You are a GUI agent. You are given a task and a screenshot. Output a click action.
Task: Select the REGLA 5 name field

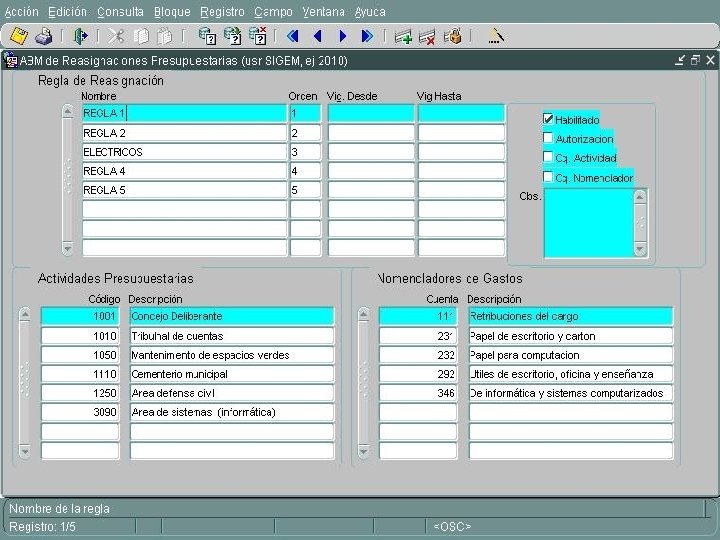tap(184, 190)
